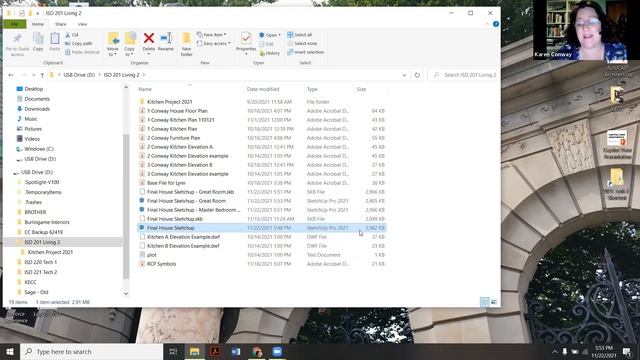The image size is (640, 360).
Task: Click the Help question mark icon
Action: 496,24
